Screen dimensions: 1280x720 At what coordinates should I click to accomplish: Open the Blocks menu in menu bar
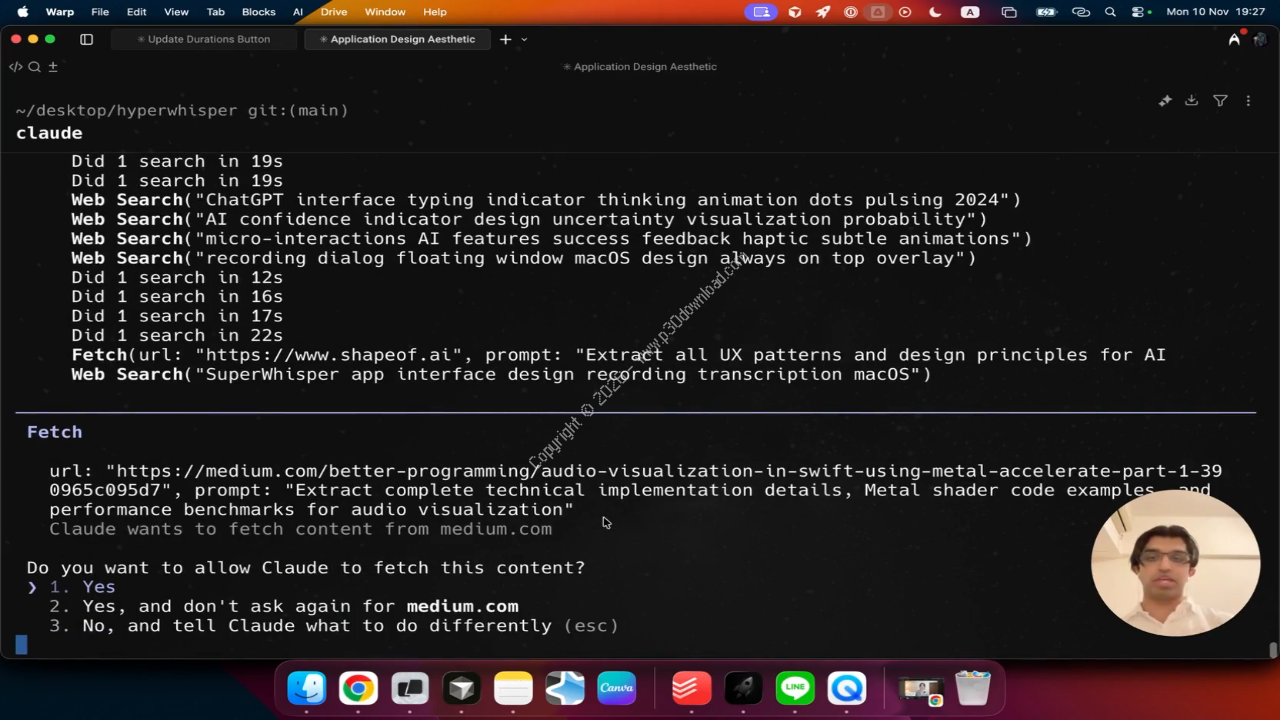coord(258,12)
